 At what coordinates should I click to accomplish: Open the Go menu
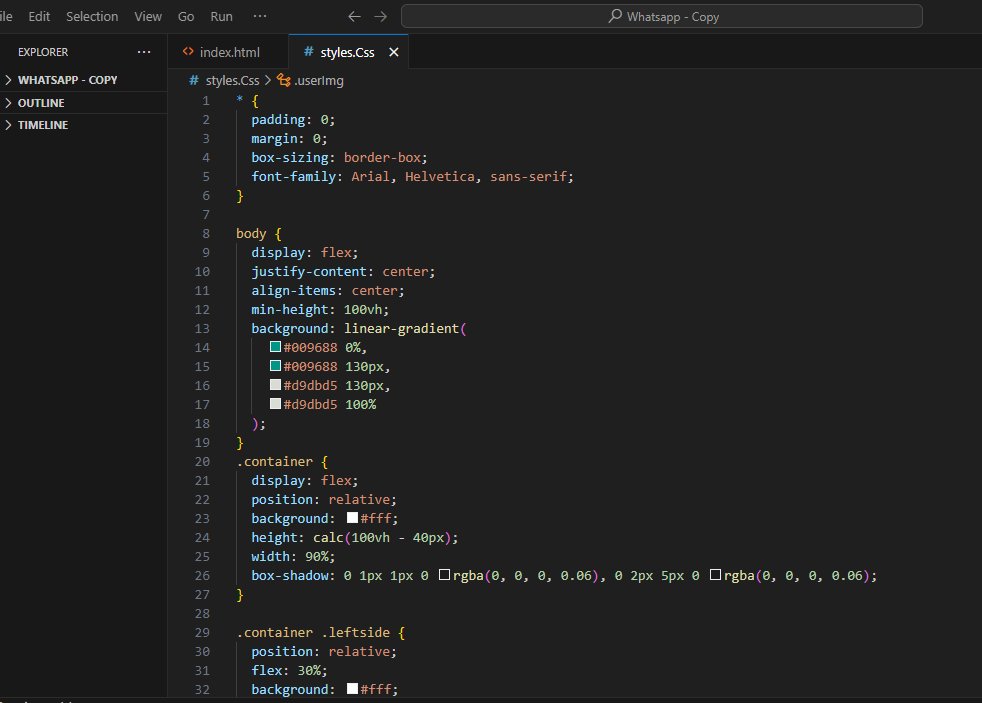point(186,16)
